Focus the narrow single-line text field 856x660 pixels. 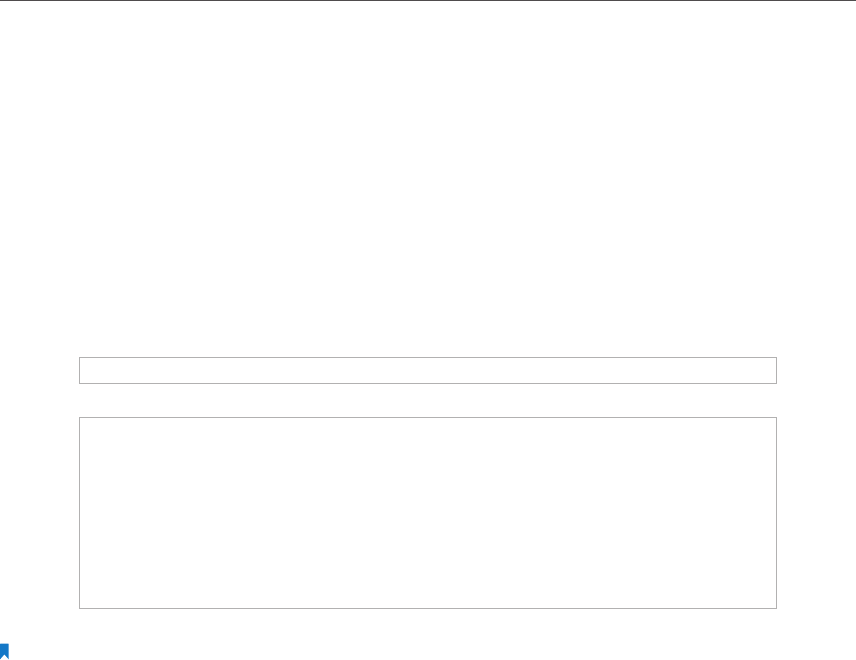point(427,370)
